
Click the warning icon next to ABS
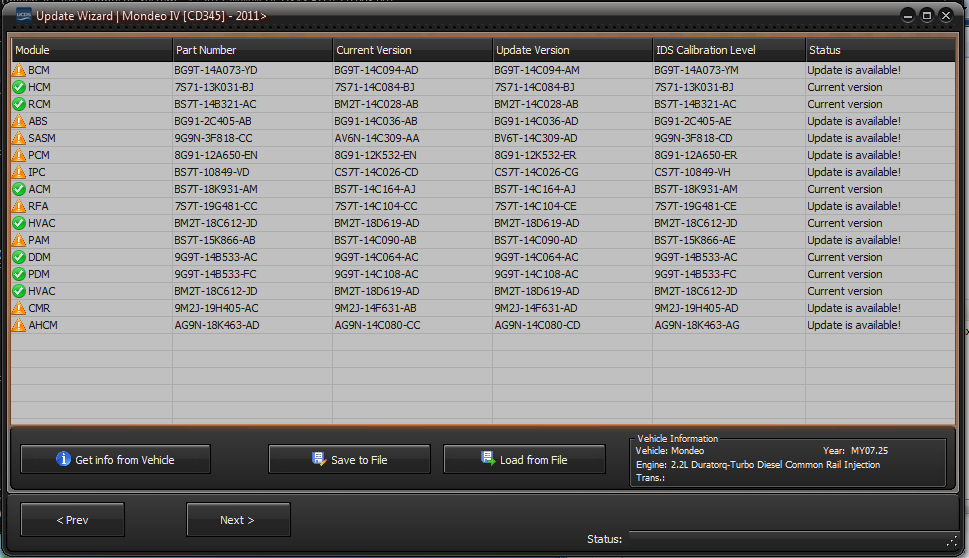19,122
